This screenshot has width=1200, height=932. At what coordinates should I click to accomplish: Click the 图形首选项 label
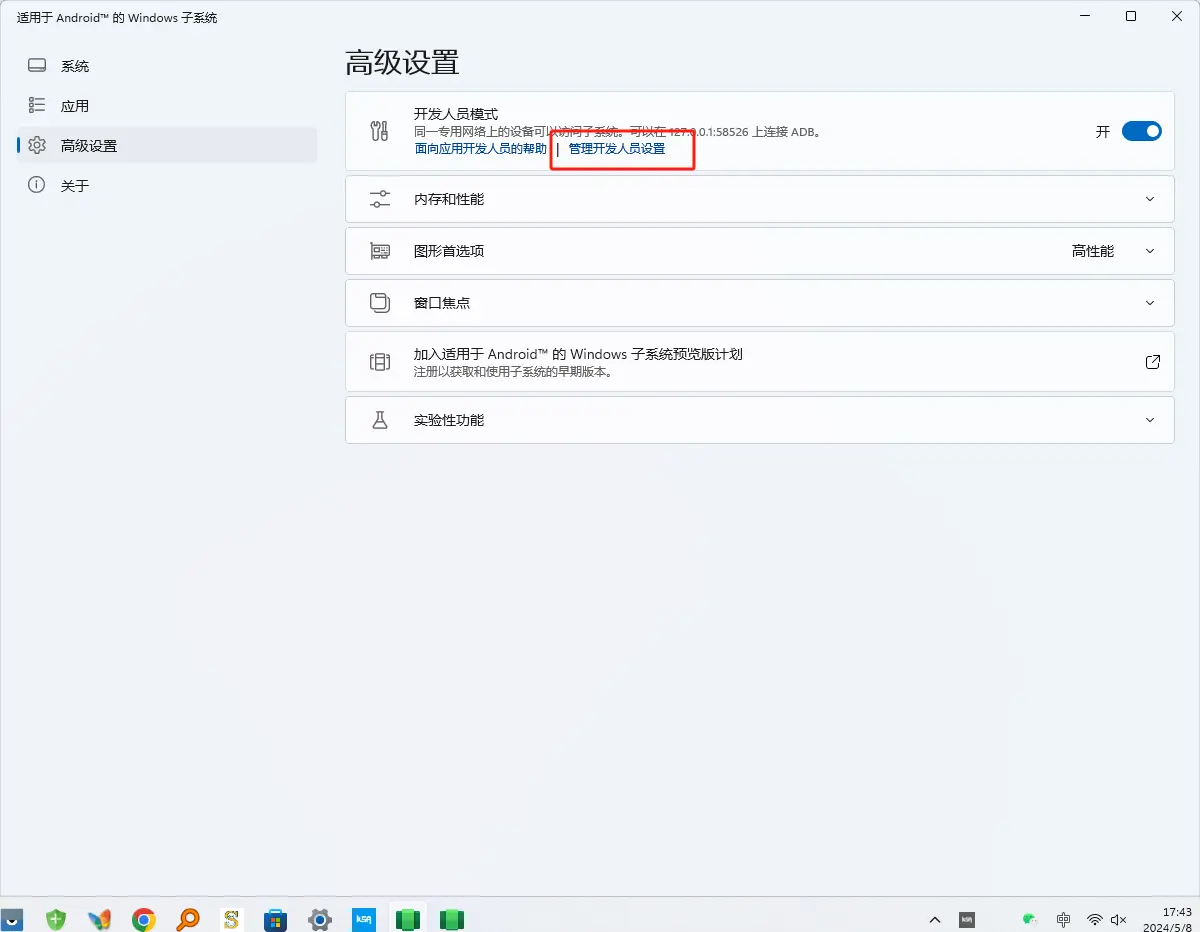point(449,251)
